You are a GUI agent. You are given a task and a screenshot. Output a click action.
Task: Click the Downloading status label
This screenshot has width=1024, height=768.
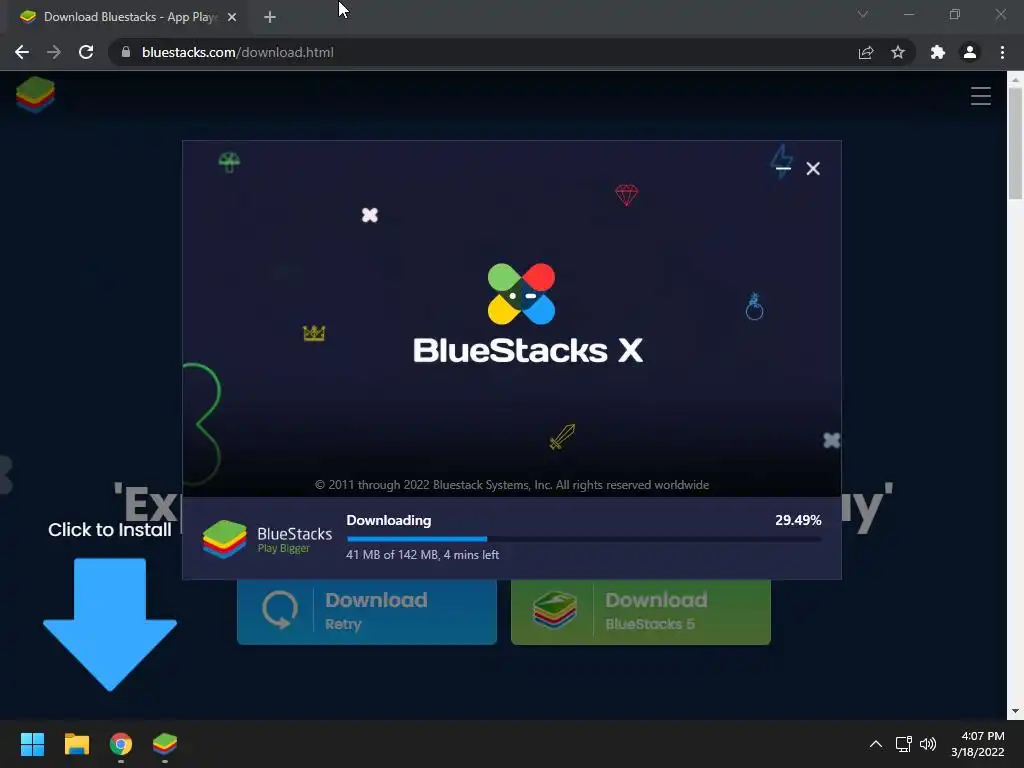click(x=389, y=520)
